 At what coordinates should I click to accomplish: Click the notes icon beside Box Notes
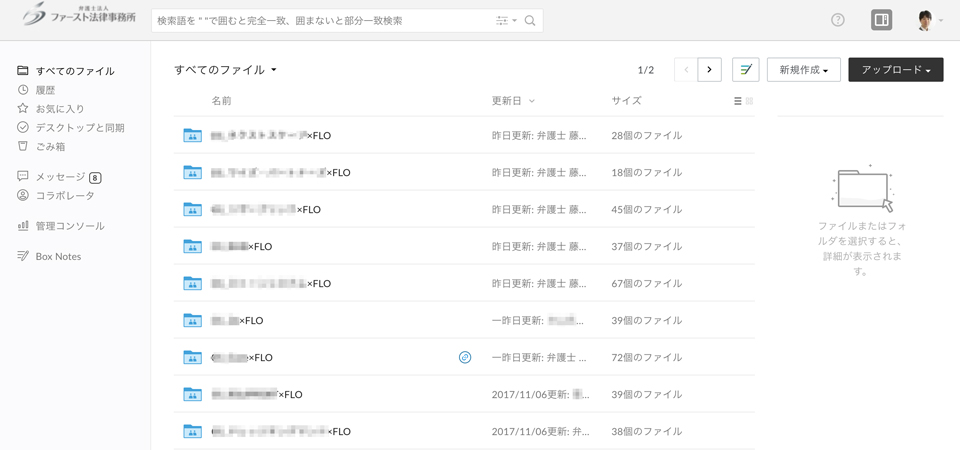[23, 256]
